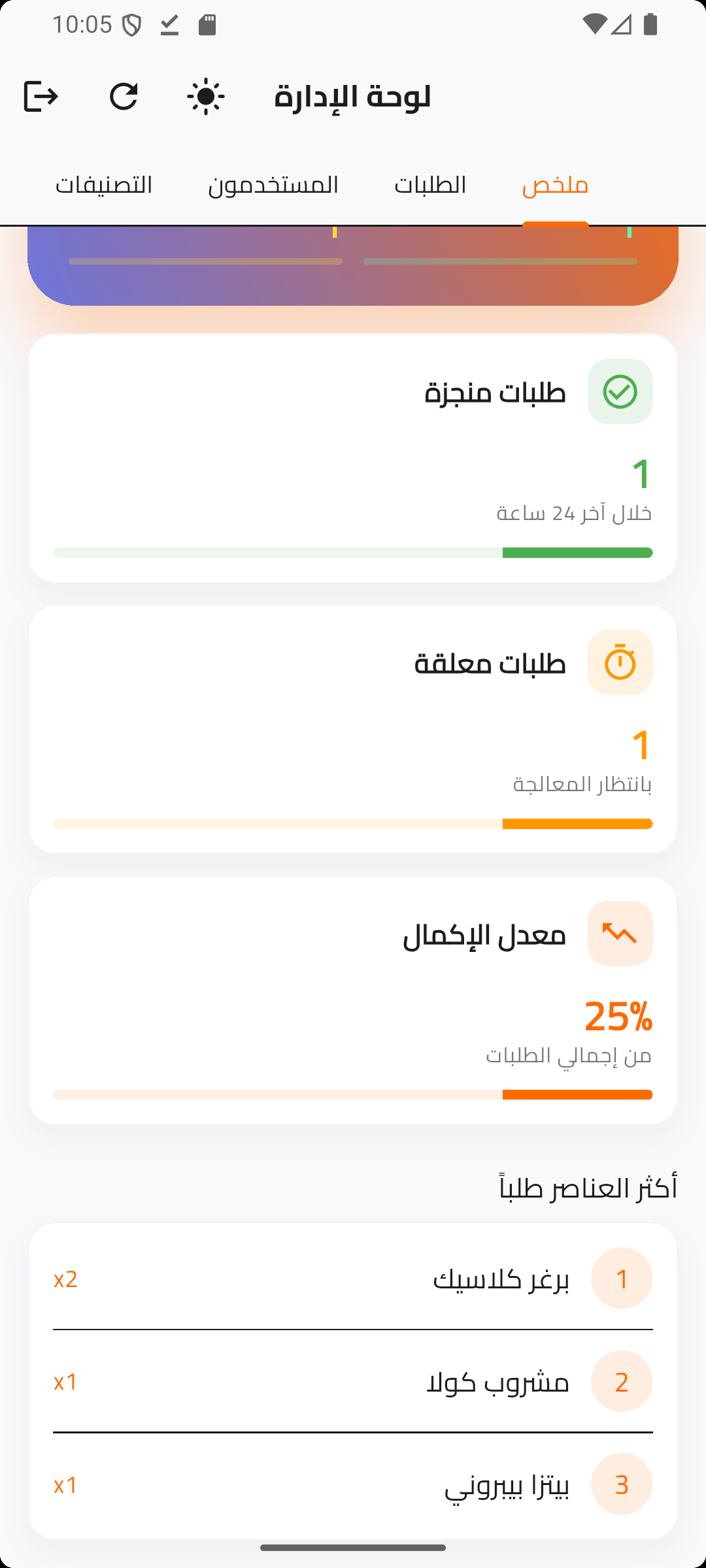Tap the trend arrow completion rate icon
The image size is (706, 1568).
pos(620,934)
